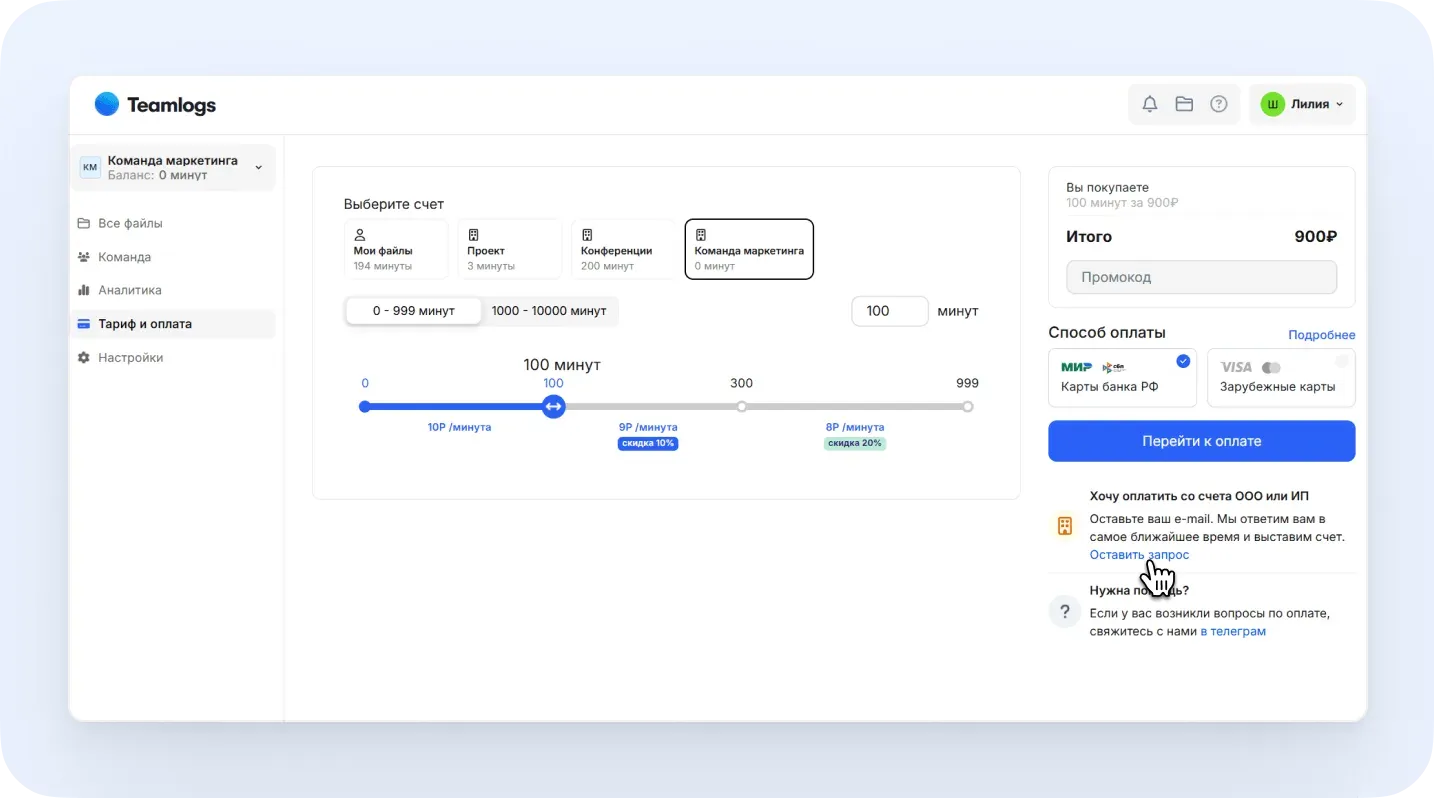
Task: Click the Способ оплаты heading
Action: 1107,333
